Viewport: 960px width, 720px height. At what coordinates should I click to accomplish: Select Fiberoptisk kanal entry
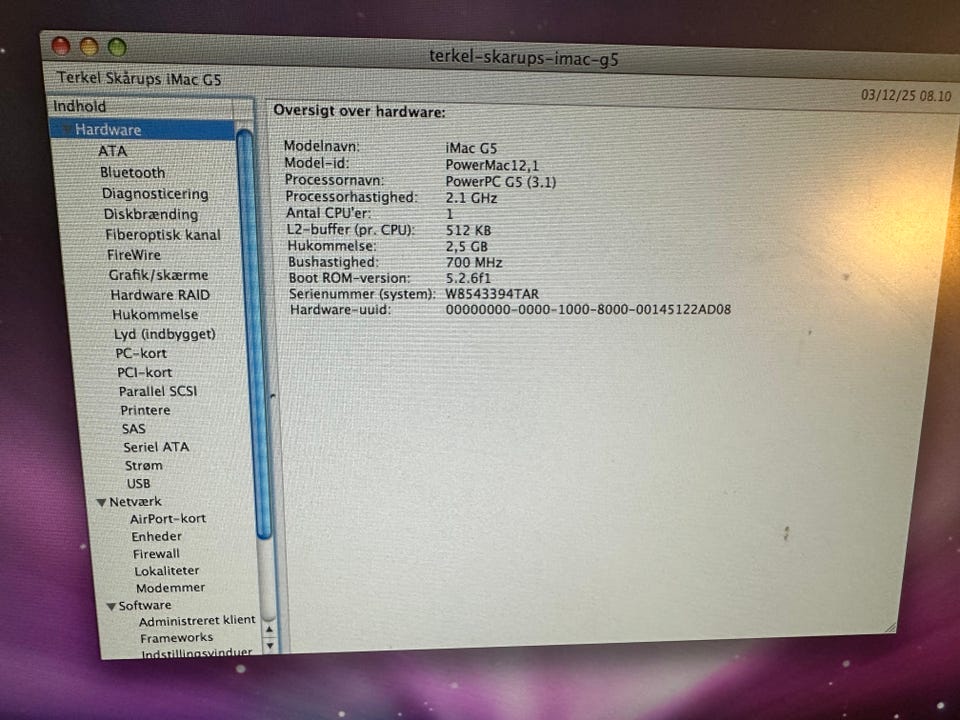coord(163,235)
